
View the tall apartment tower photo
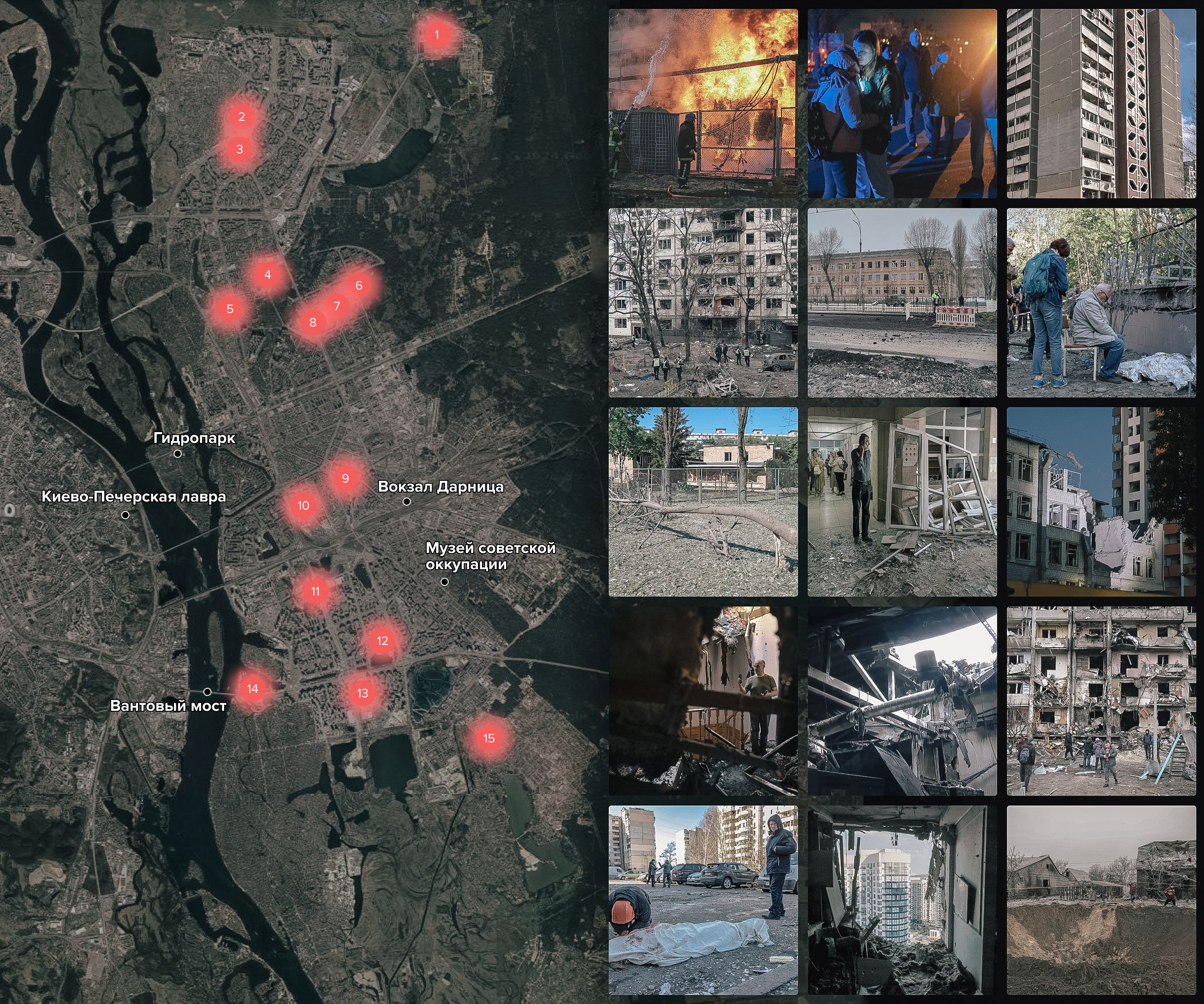click(1101, 103)
